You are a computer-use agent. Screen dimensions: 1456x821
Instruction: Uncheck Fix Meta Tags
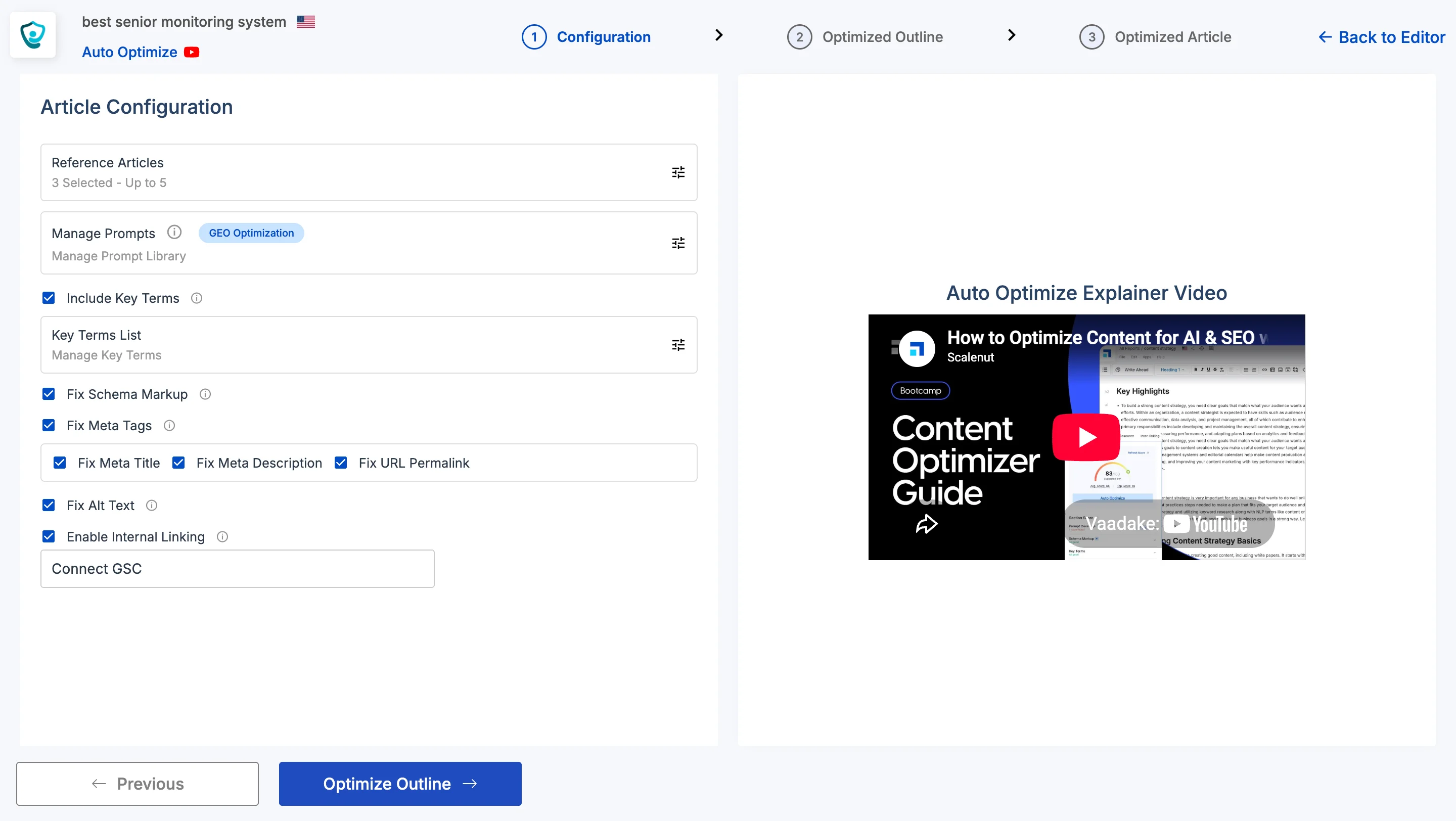[49, 426]
